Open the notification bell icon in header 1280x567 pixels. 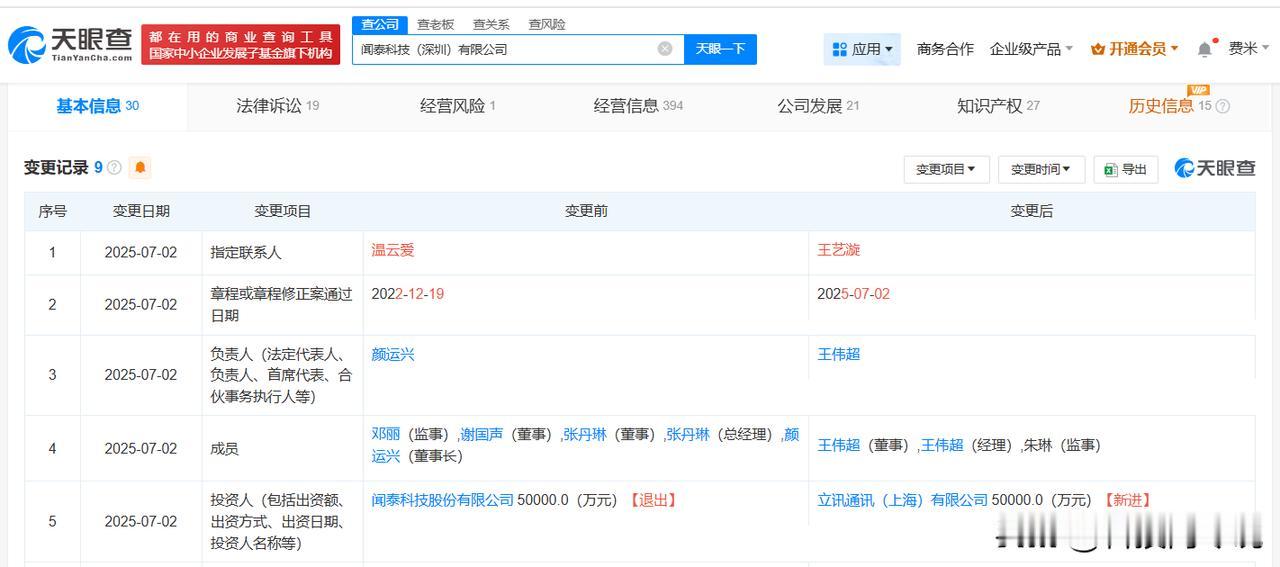click(x=1205, y=48)
